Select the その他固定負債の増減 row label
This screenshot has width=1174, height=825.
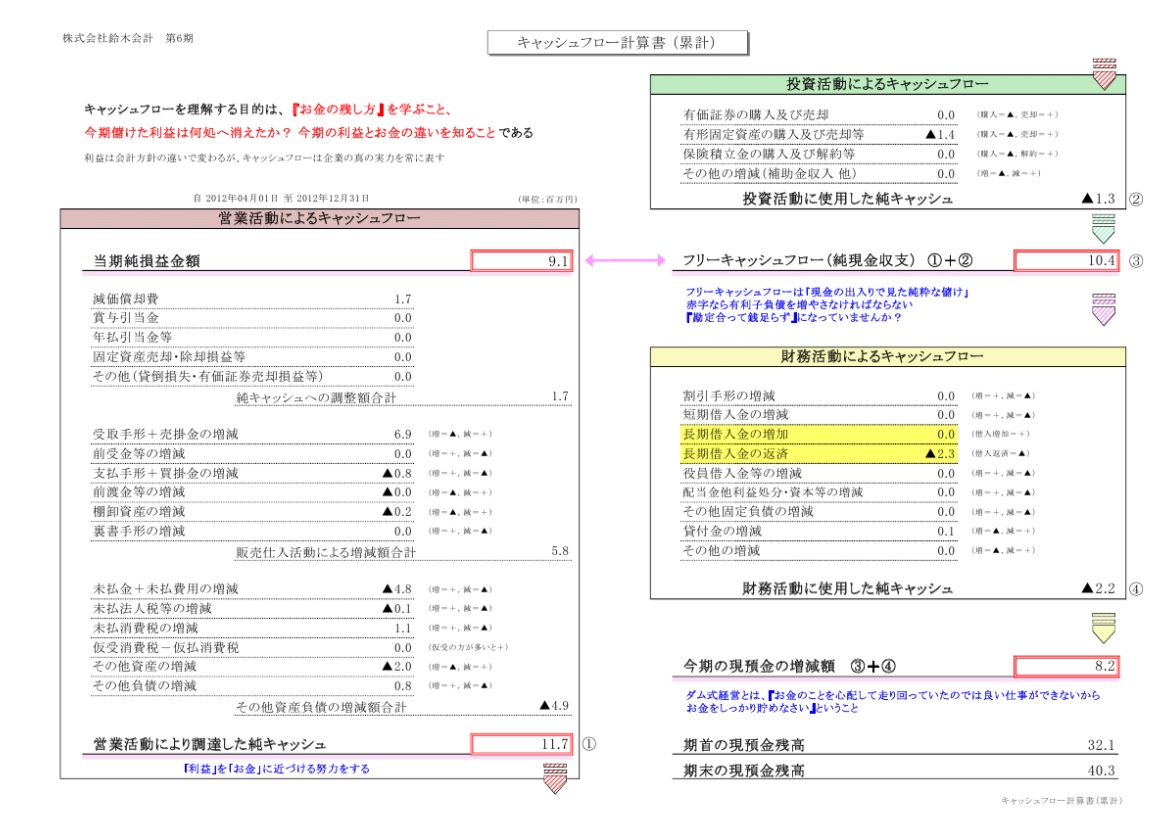pyautogui.click(x=749, y=511)
